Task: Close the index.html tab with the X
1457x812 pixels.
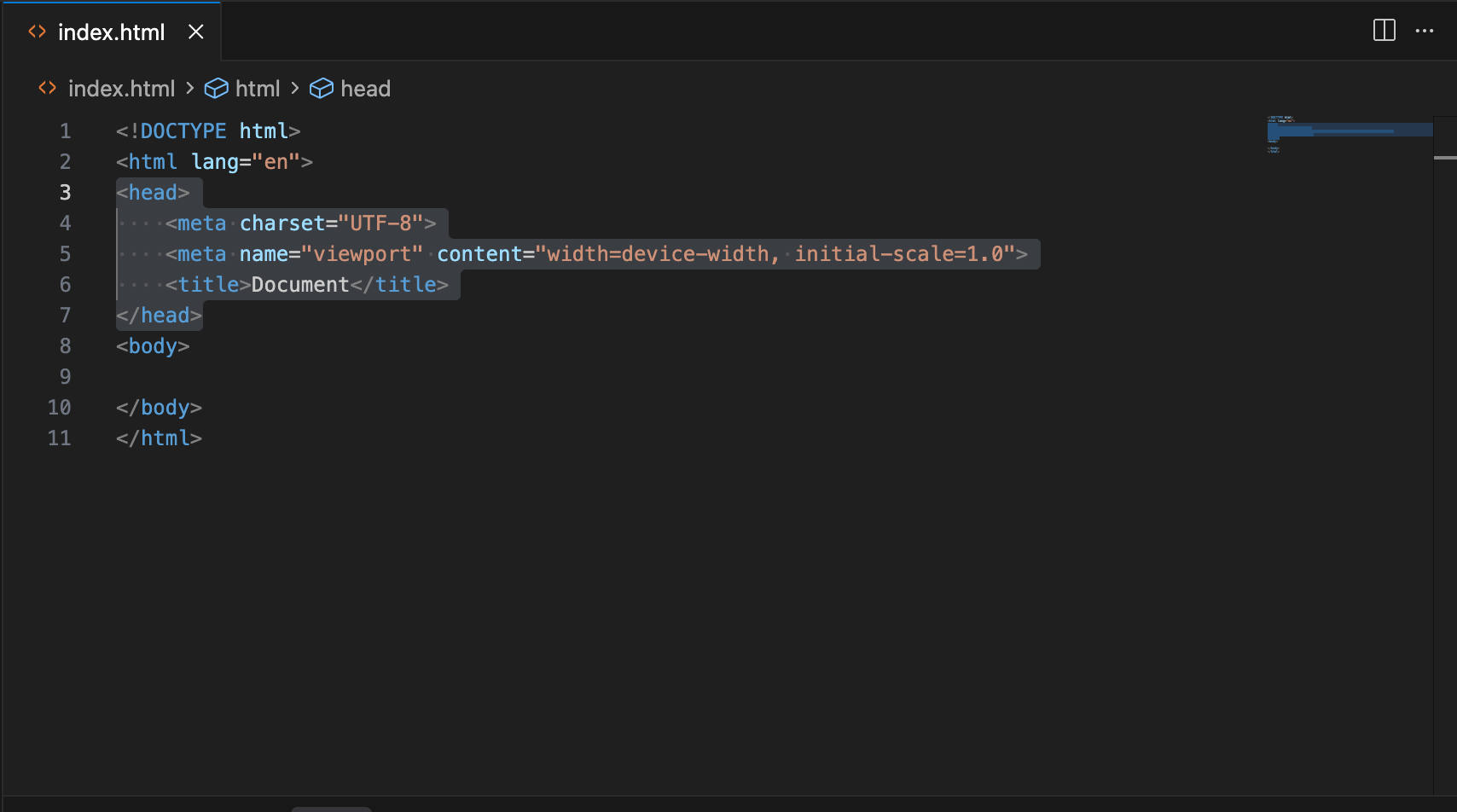Action: [x=196, y=32]
